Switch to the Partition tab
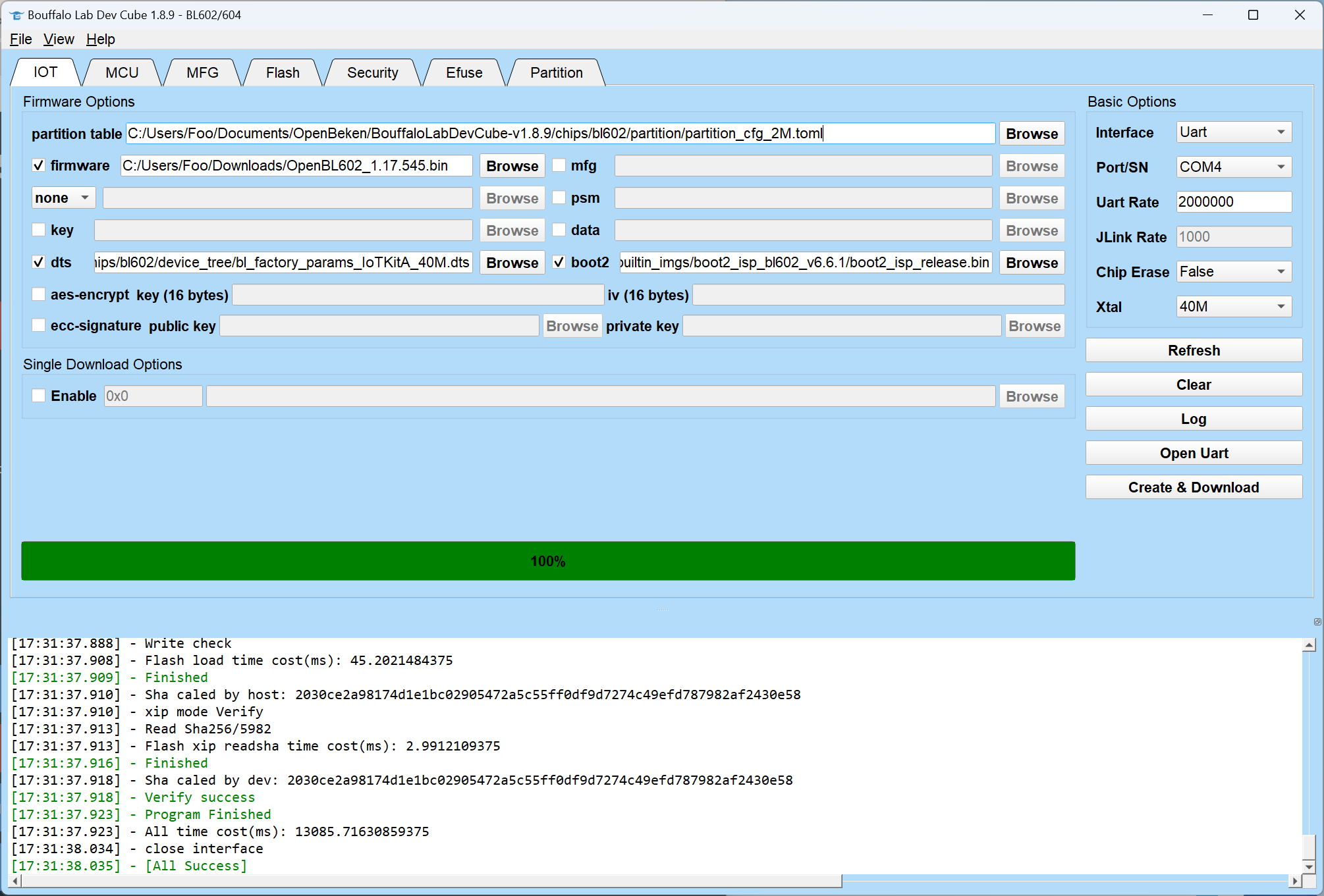1324x896 pixels. 556,73
